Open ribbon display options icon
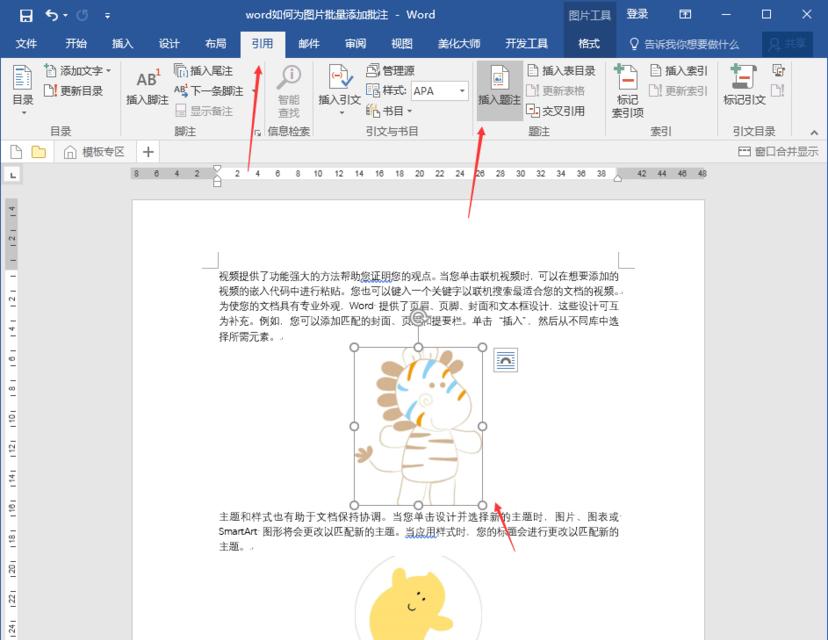 tap(685, 15)
